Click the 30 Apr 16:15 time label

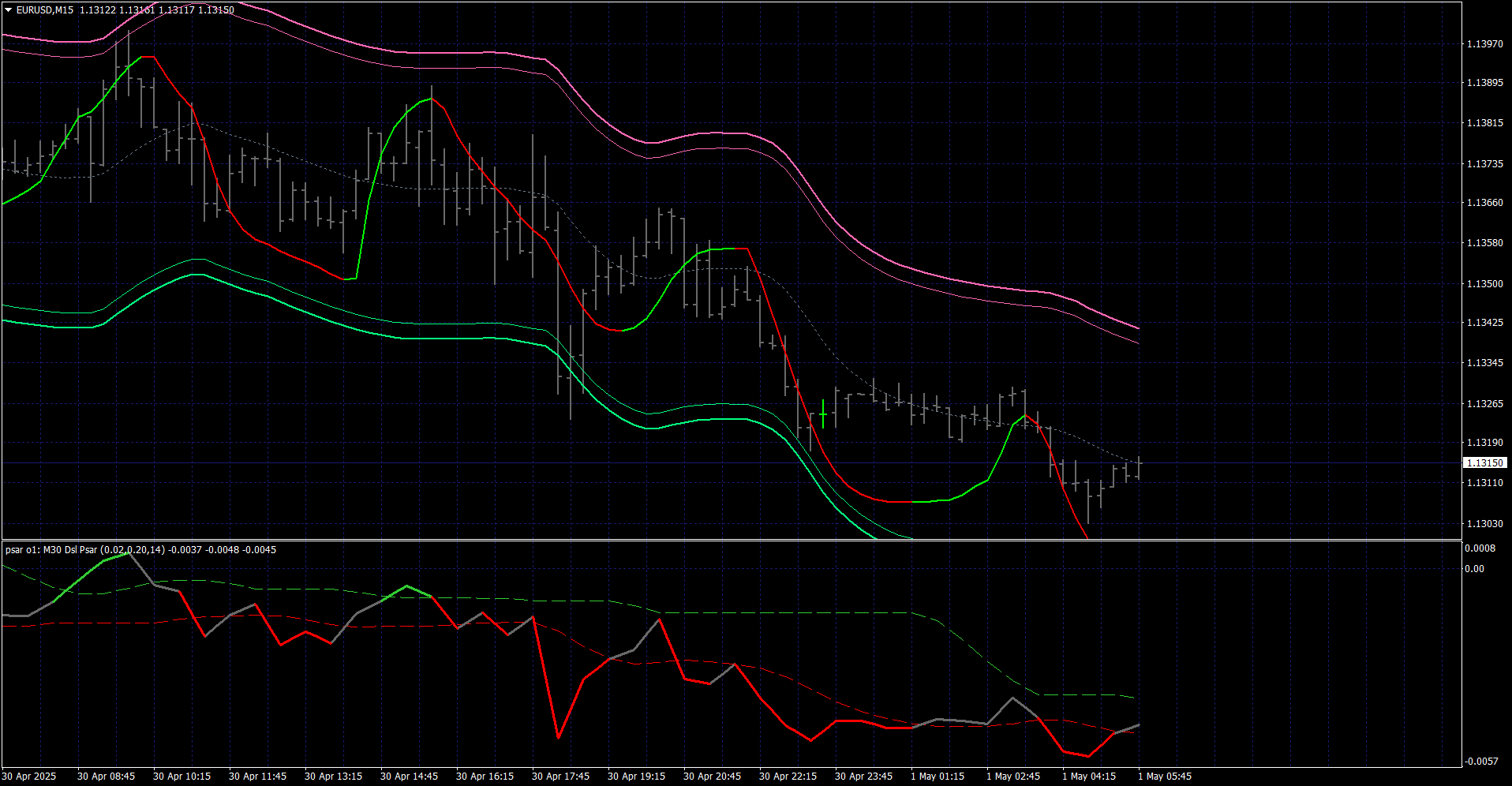point(485,777)
